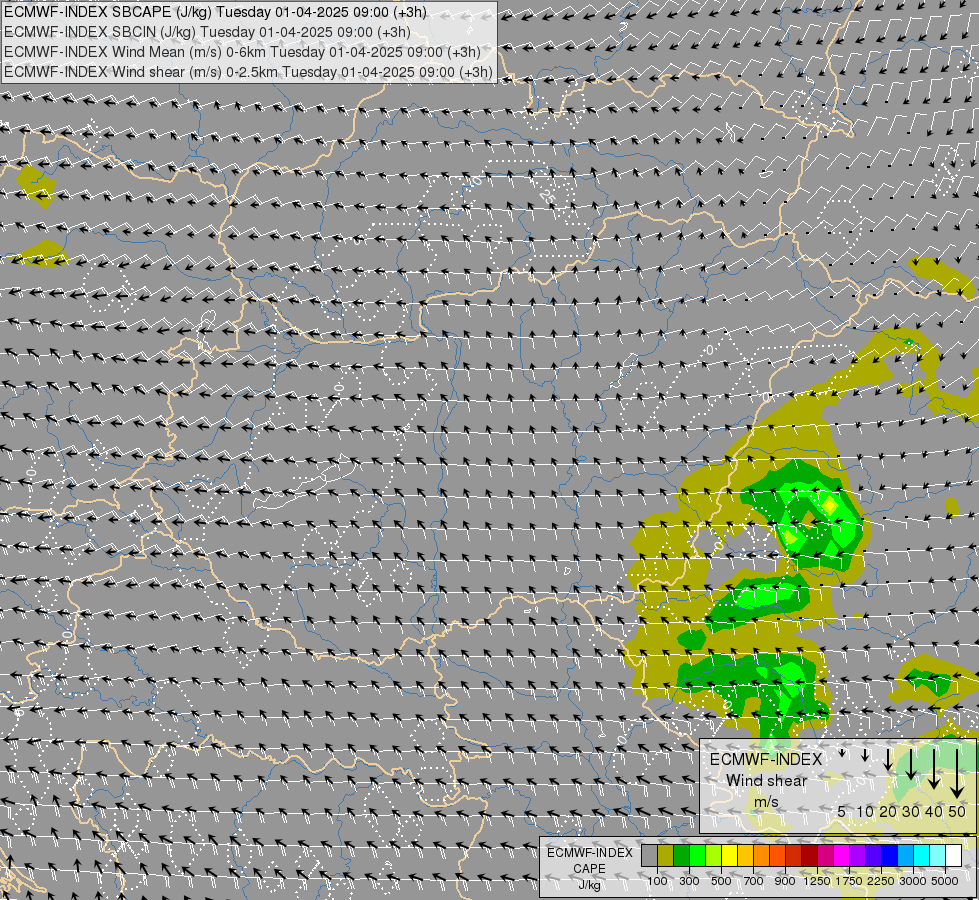Click the arrow above the 20 m/s label
The image size is (979, 900).
pos(888,760)
